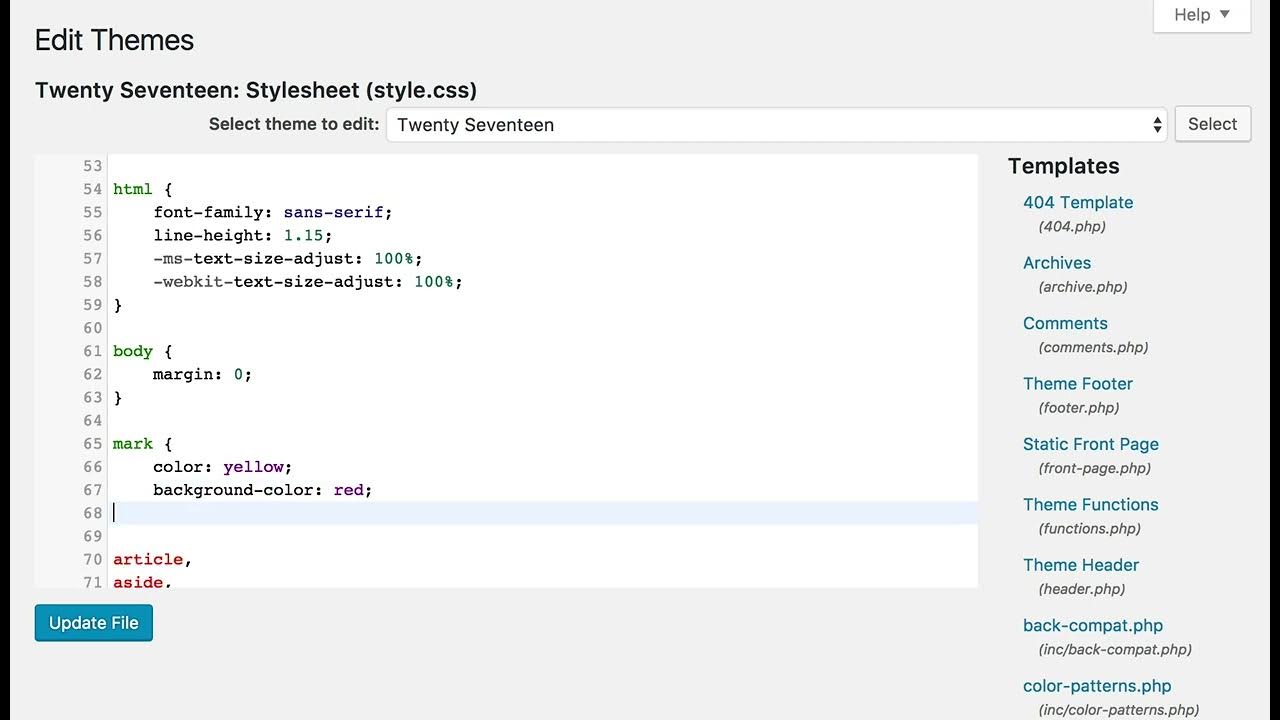Viewport: 1280px width, 720px height.
Task: Open the color-patterns.php file
Action: click(x=1096, y=686)
